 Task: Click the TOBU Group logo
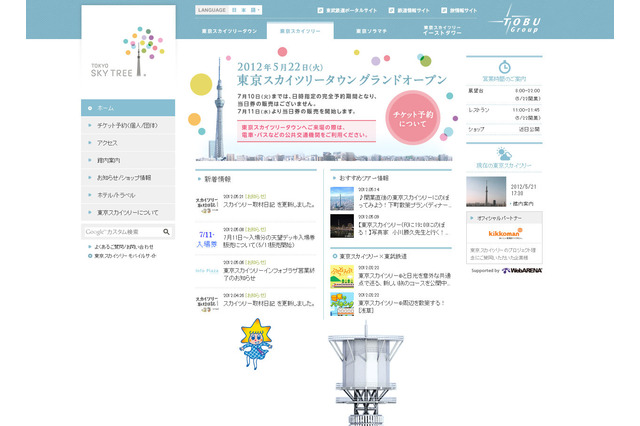pos(515,22)
